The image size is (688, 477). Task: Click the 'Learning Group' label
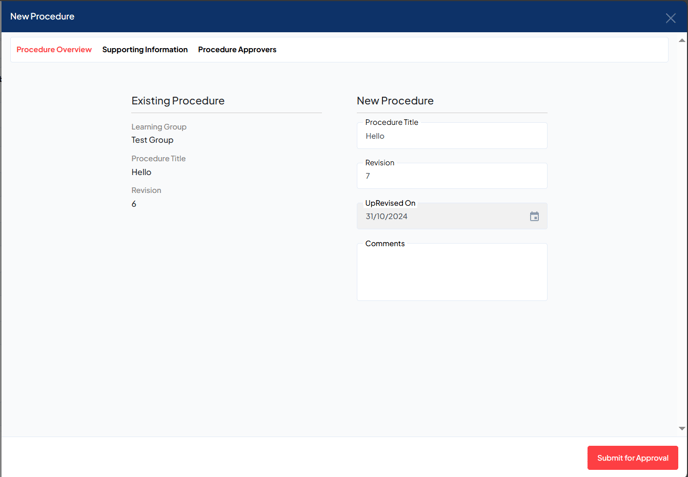tap(159, 127)
